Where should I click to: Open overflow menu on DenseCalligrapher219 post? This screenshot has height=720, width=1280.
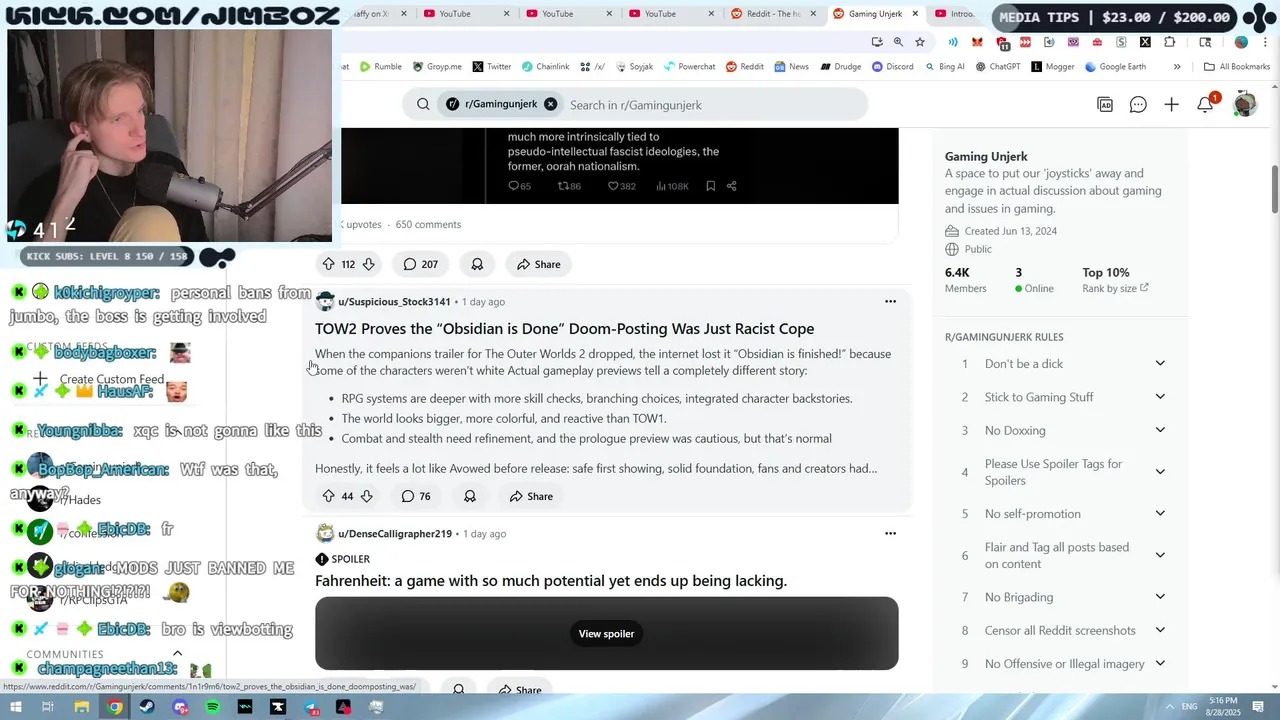tap(890, 533)
